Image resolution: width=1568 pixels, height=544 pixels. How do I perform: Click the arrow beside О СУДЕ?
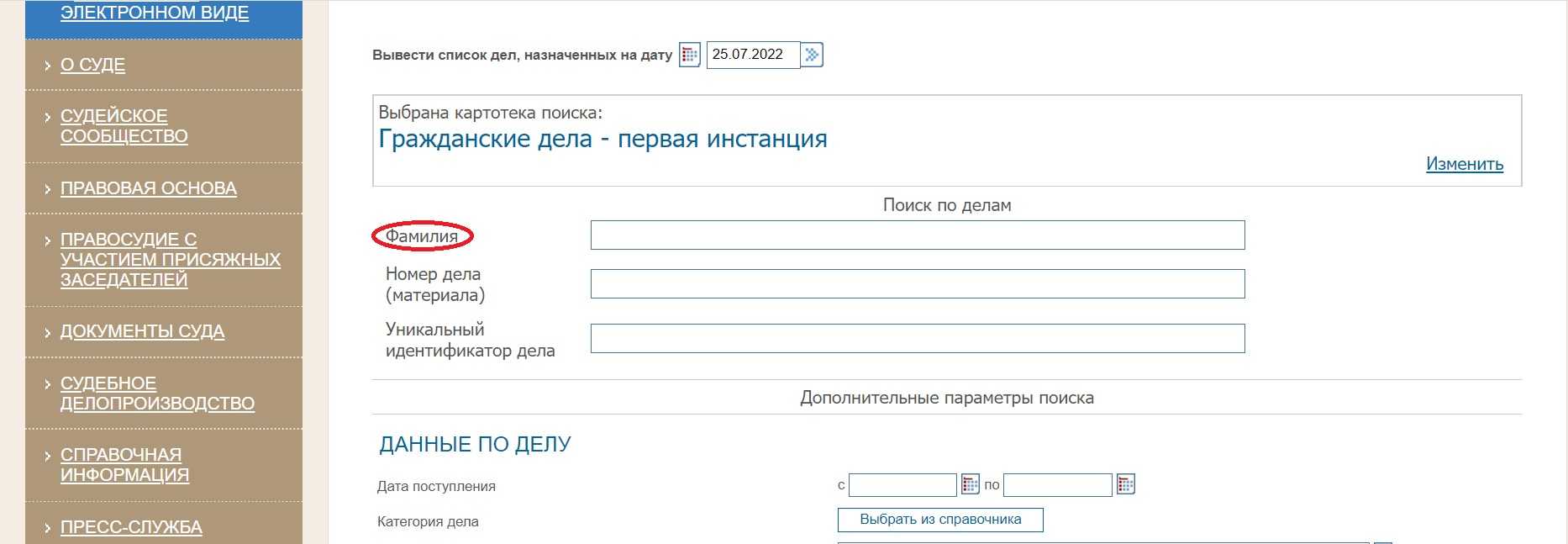(48, 65)
